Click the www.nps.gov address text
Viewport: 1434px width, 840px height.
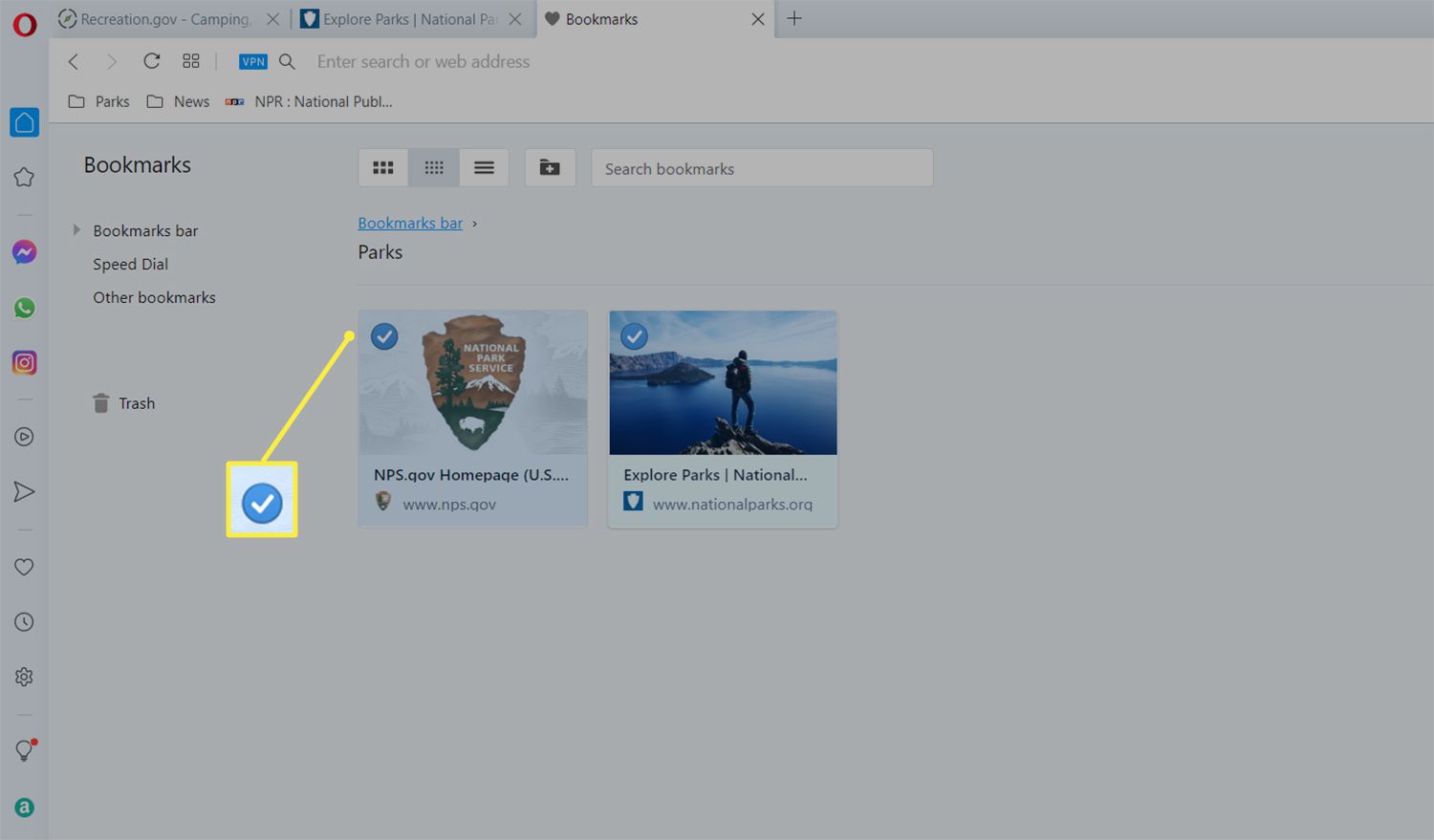pyautogui.click(x=449, y=504)
